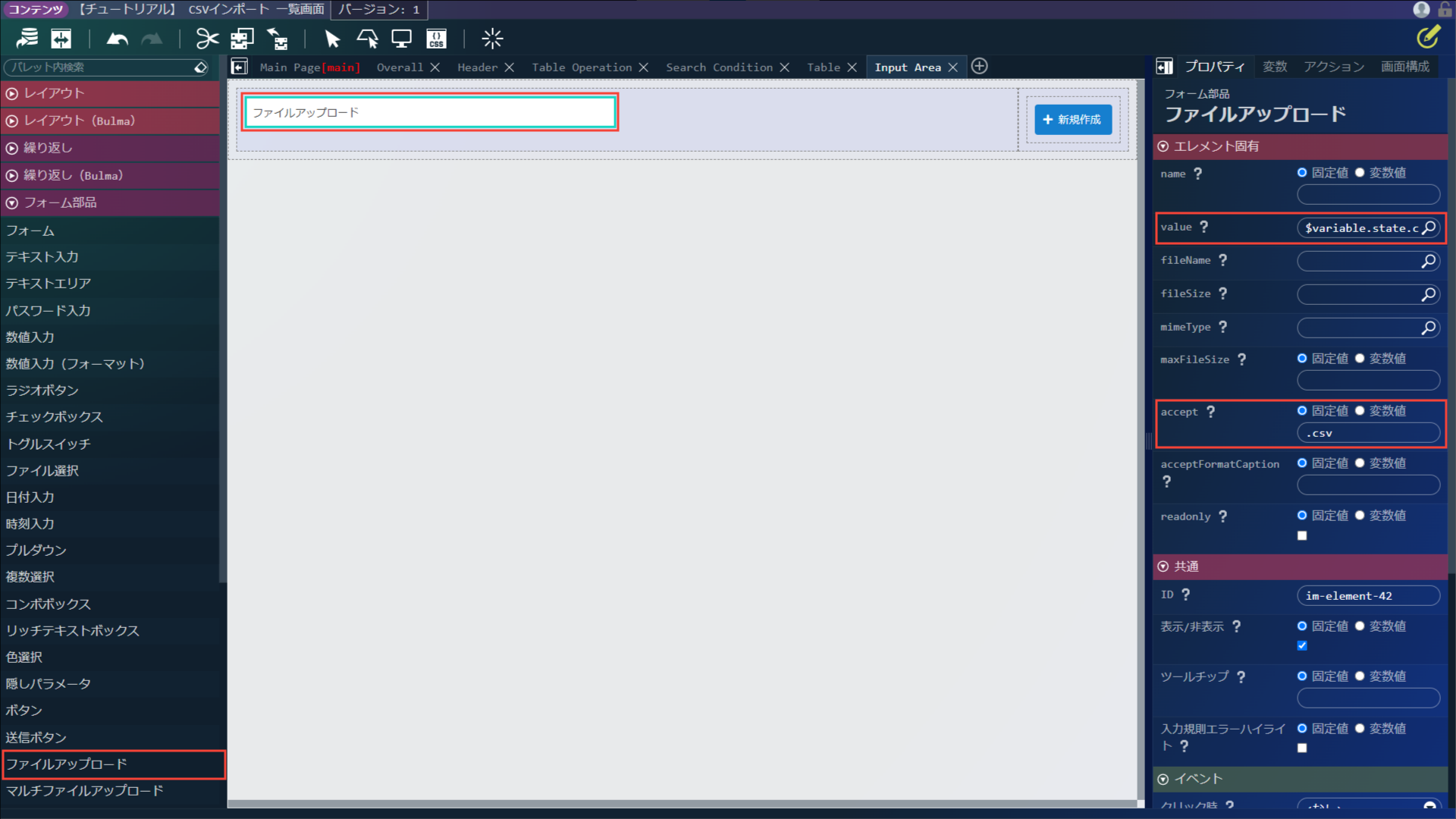Screen dimensions: 1456x819
Task: Click the copy element icon
Action: click(x=243, y=39)
